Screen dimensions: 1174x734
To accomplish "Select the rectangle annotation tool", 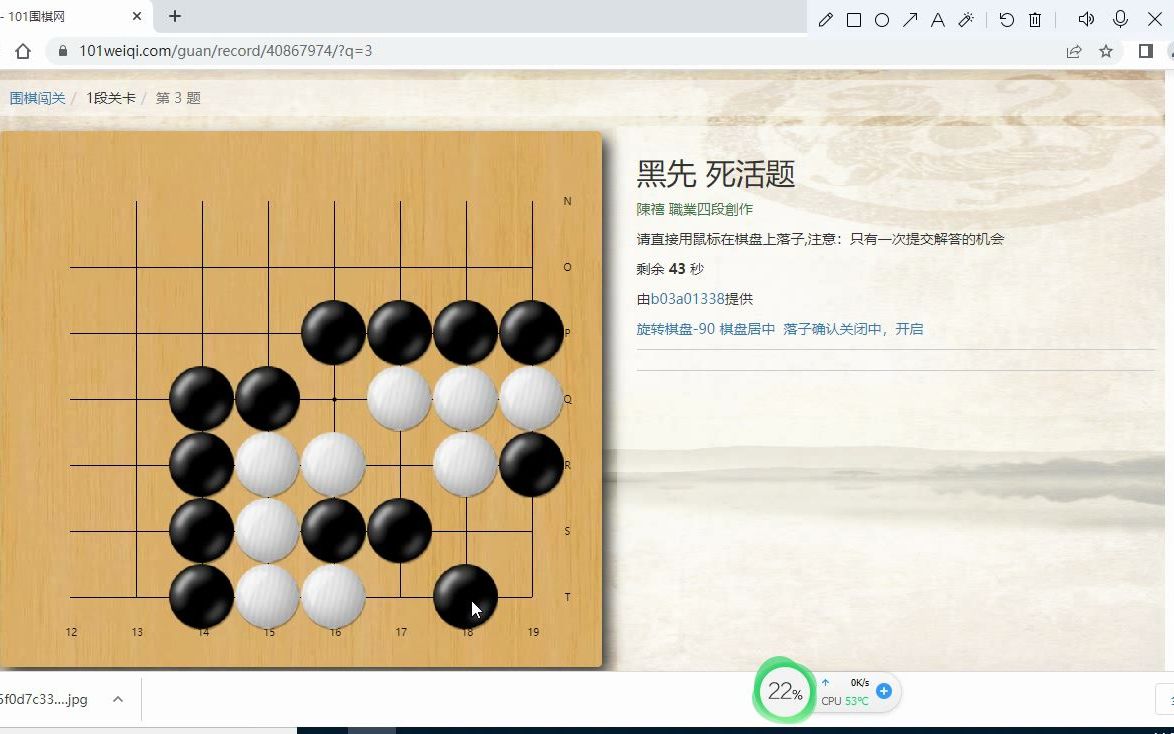I will click(x=854, y=20).
